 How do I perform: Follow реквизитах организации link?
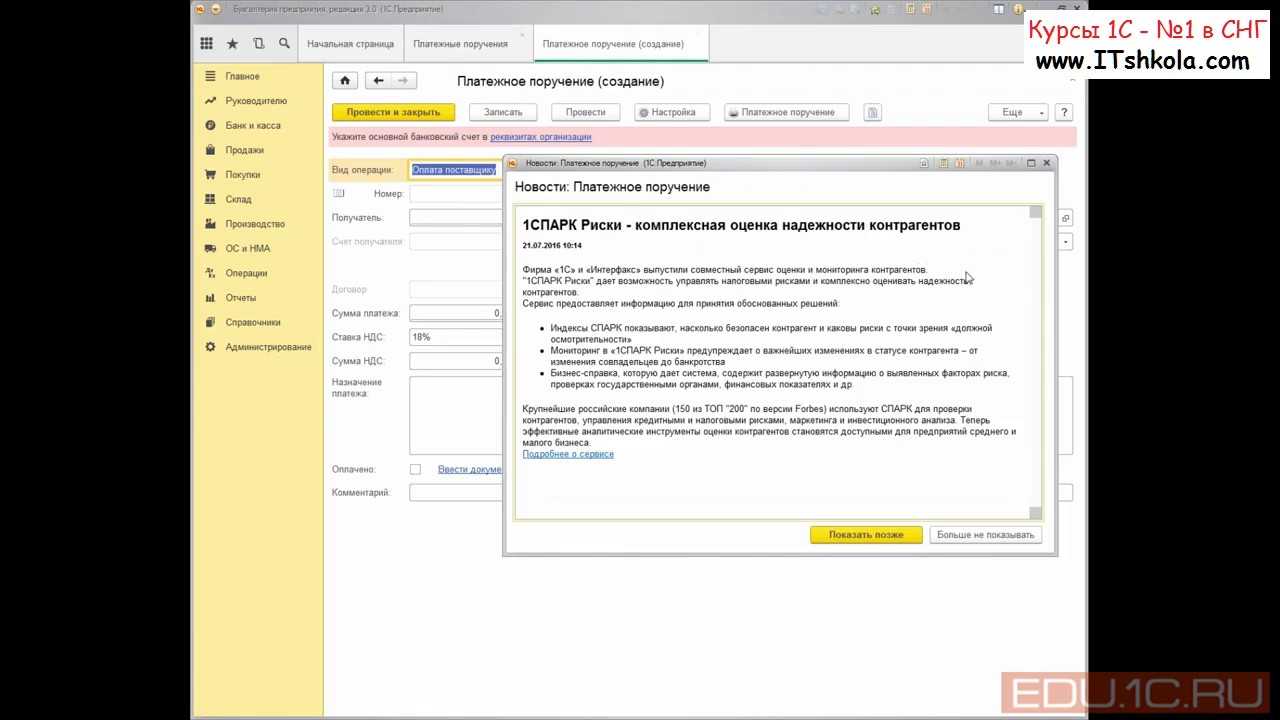click(x=540, y=137)
